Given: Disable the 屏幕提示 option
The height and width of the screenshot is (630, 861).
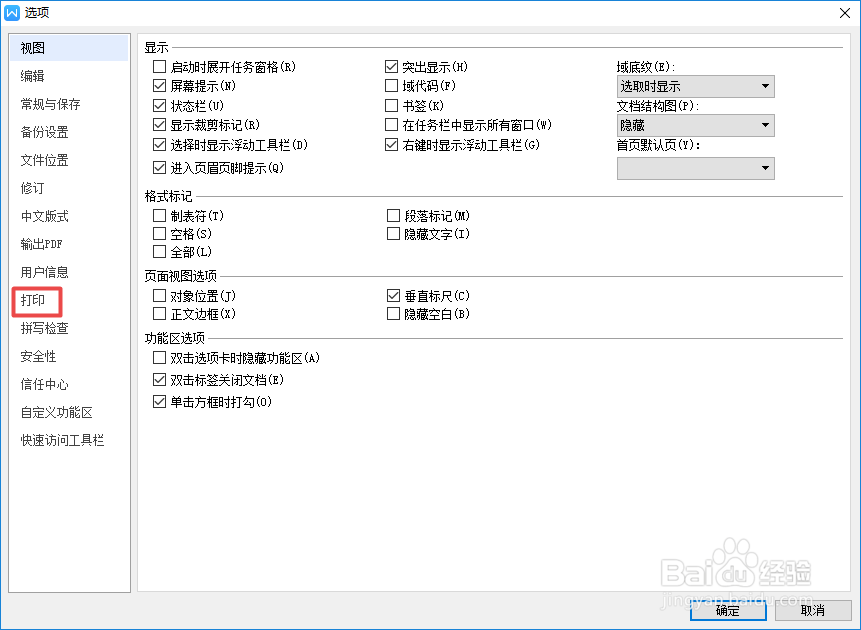Looking at the screenshot, I should point(158,86).
